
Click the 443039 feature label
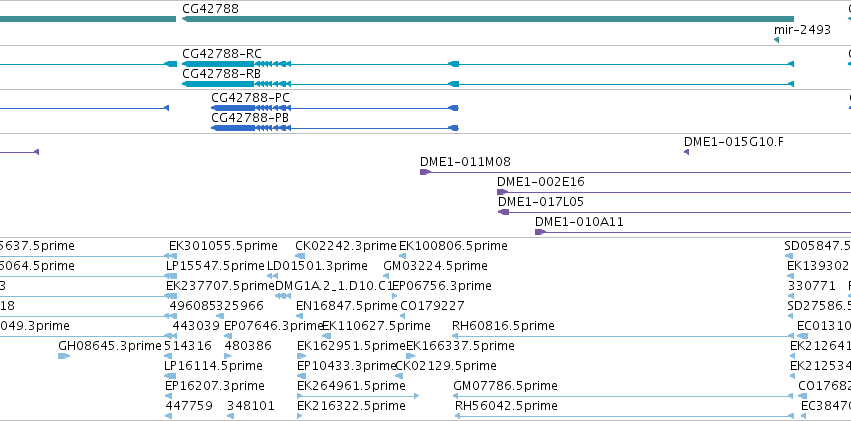pyautogui.click(x=196, y=326)
